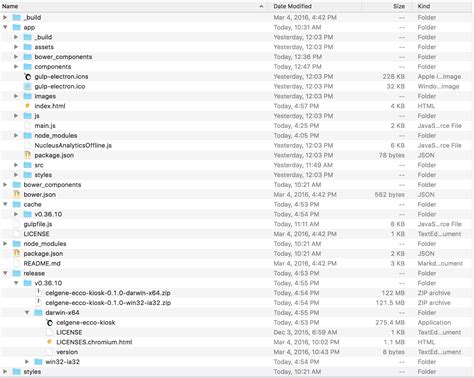Select the styles folder name under app

coord(43,175)
